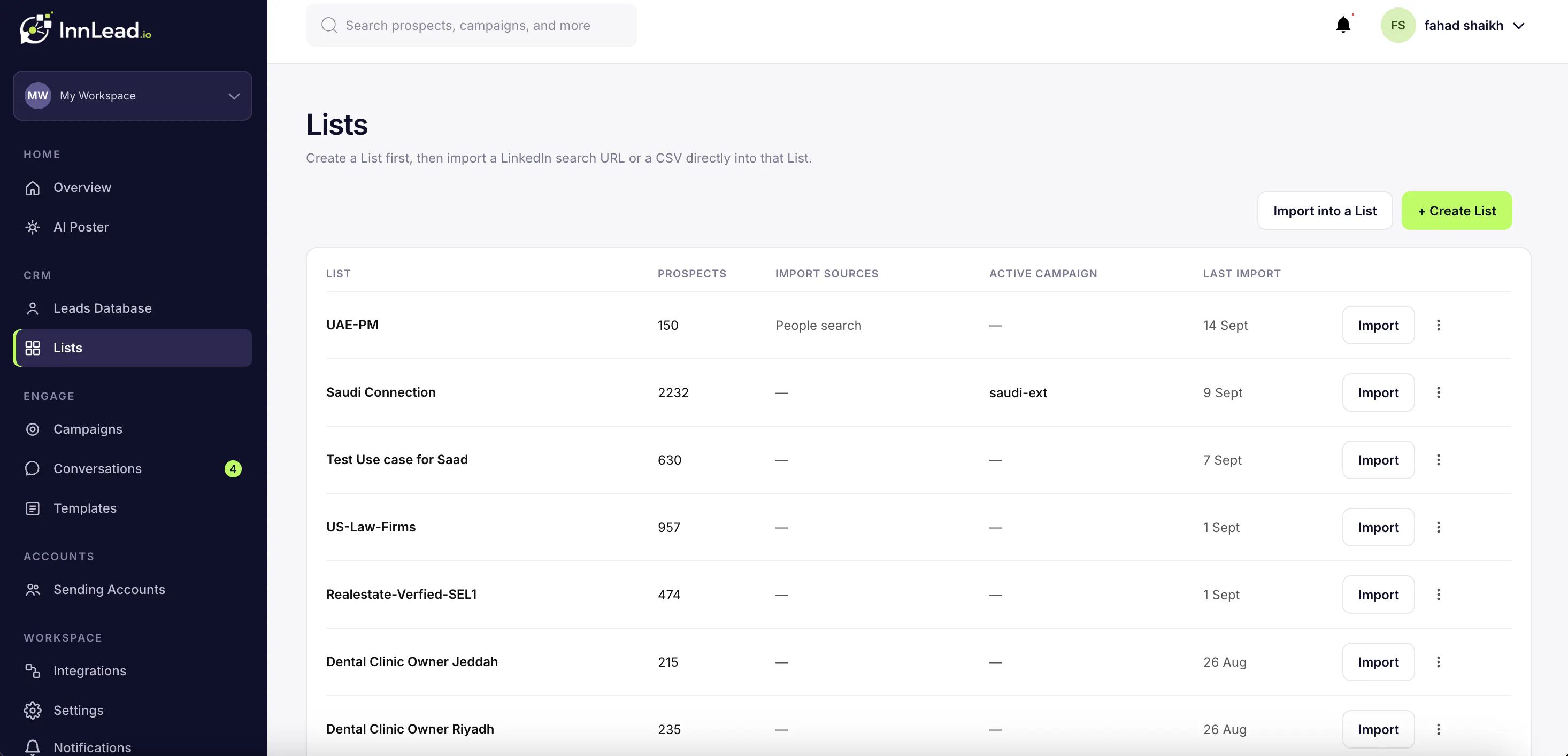Open Leads Database via the person icon
This screenshot has height=756, width=1568.
[33, 308]
